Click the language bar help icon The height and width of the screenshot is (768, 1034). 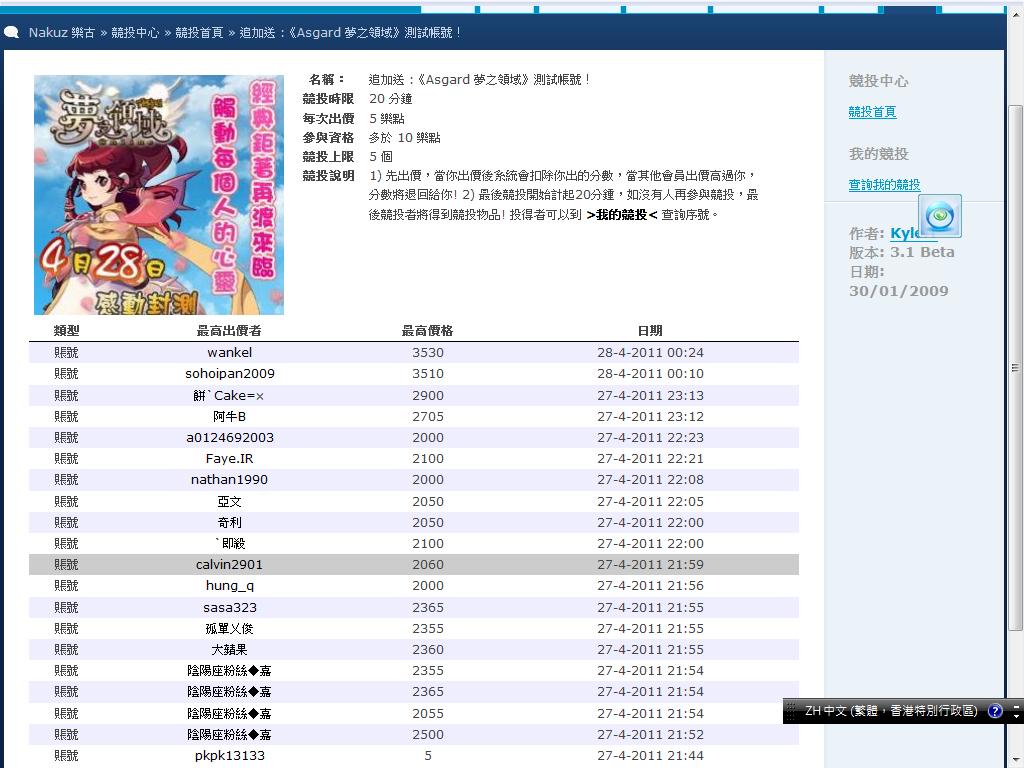point(995,711)
